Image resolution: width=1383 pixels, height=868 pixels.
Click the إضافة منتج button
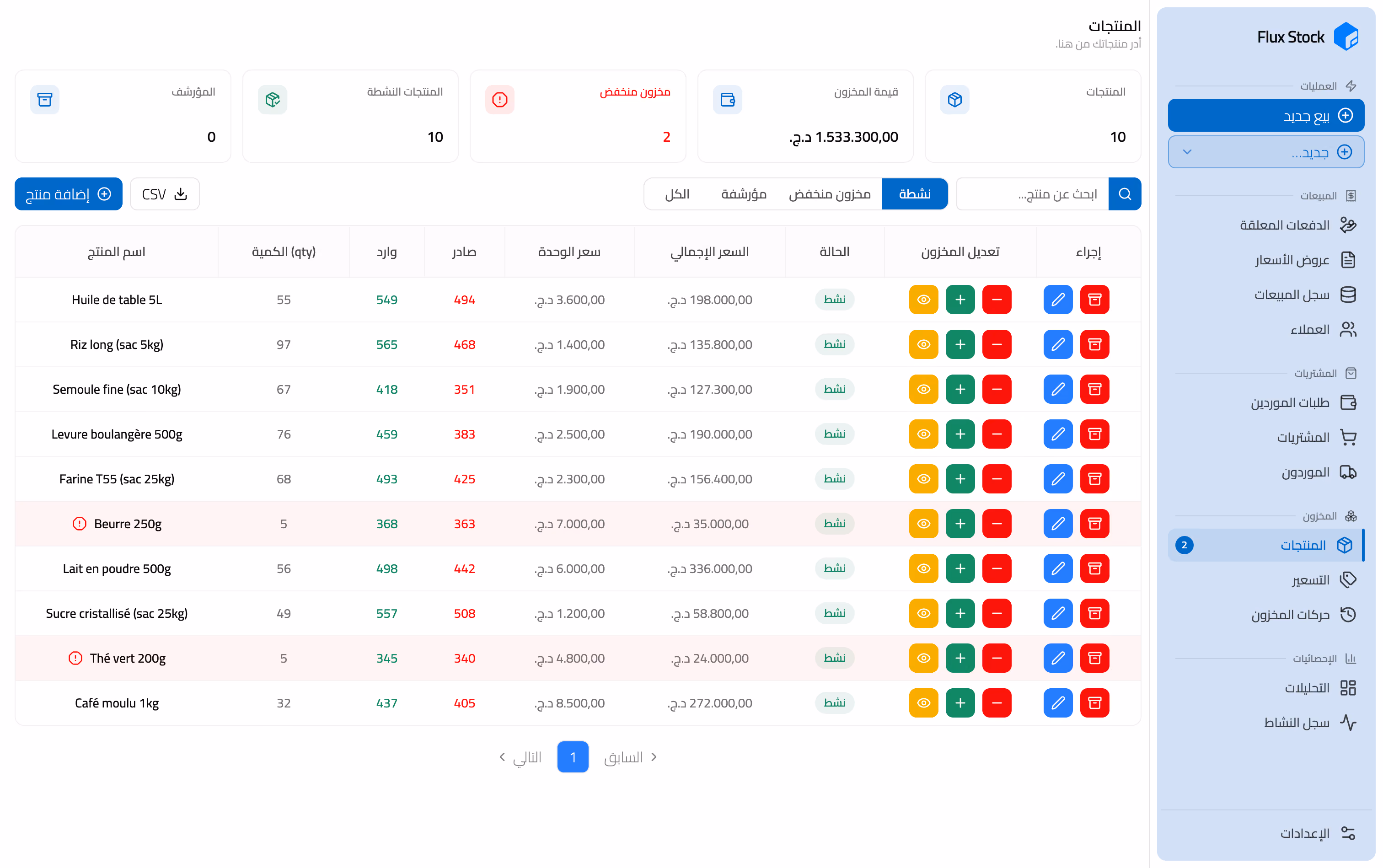point(68,194)
